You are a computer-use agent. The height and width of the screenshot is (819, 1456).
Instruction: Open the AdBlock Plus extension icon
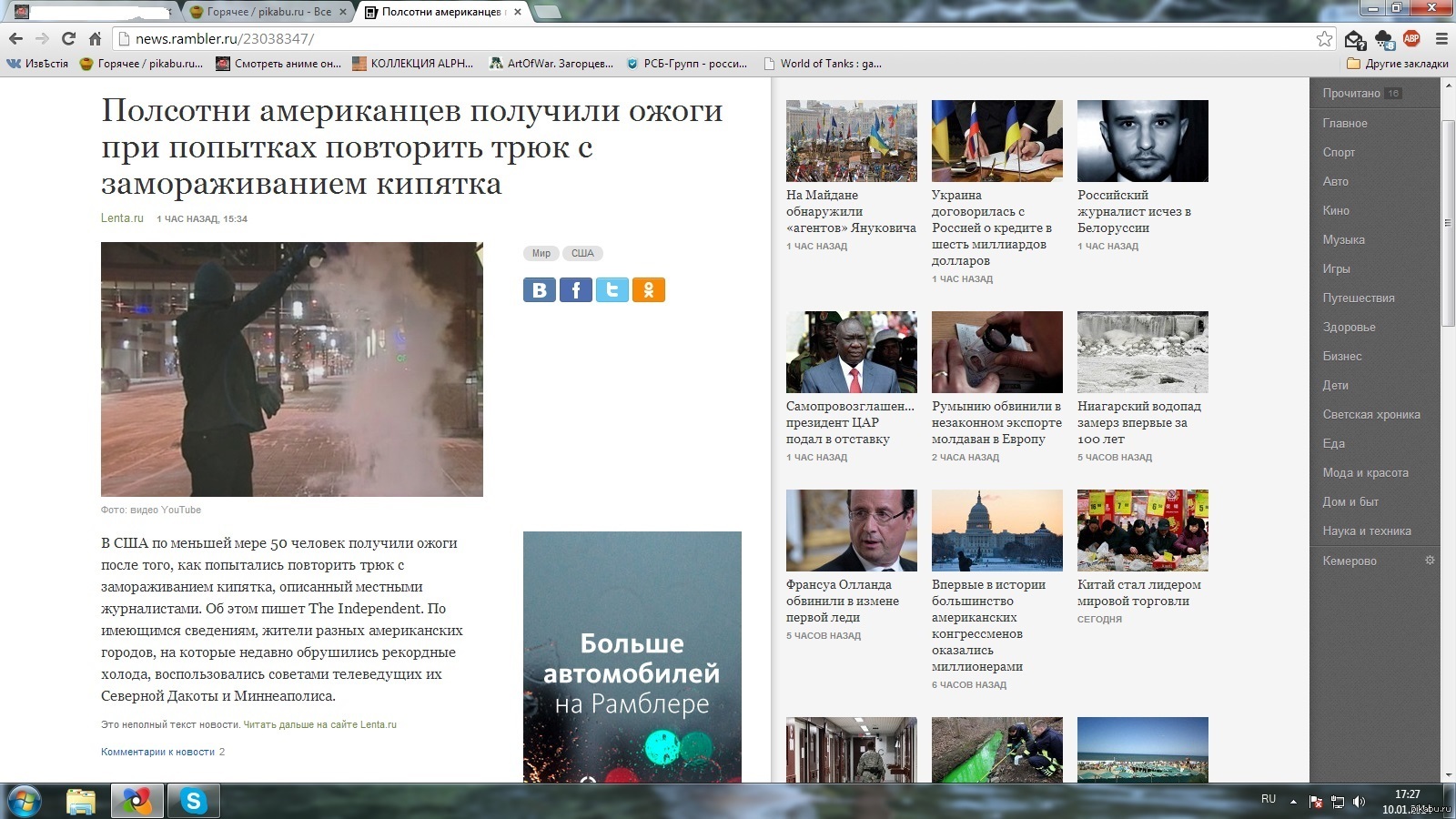(1411, 38)
